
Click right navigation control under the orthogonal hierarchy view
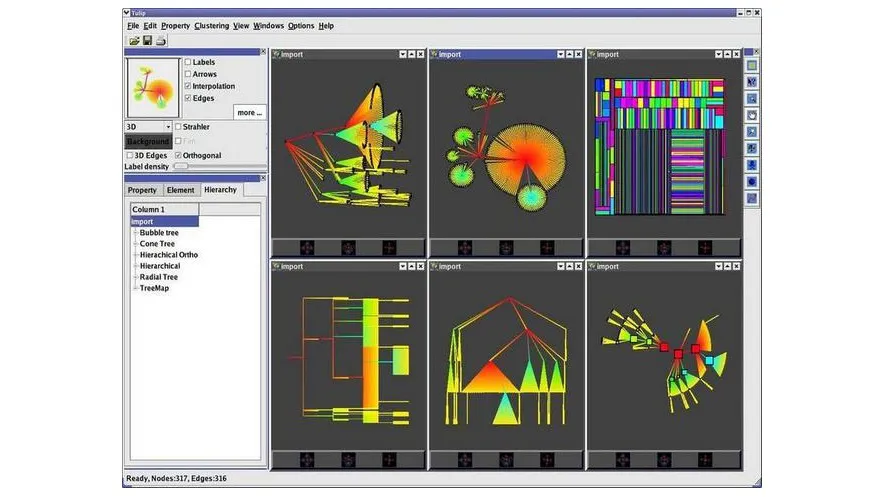click(x=389, y=460)
